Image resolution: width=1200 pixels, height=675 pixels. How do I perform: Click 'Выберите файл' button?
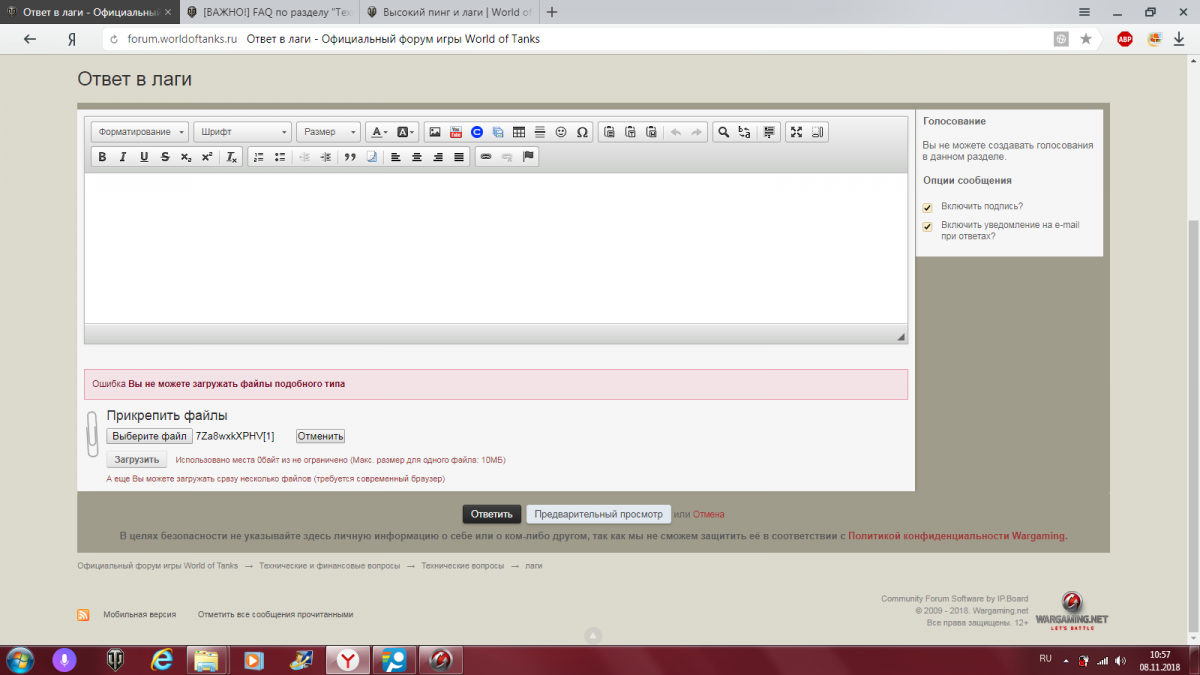point(149,436)
